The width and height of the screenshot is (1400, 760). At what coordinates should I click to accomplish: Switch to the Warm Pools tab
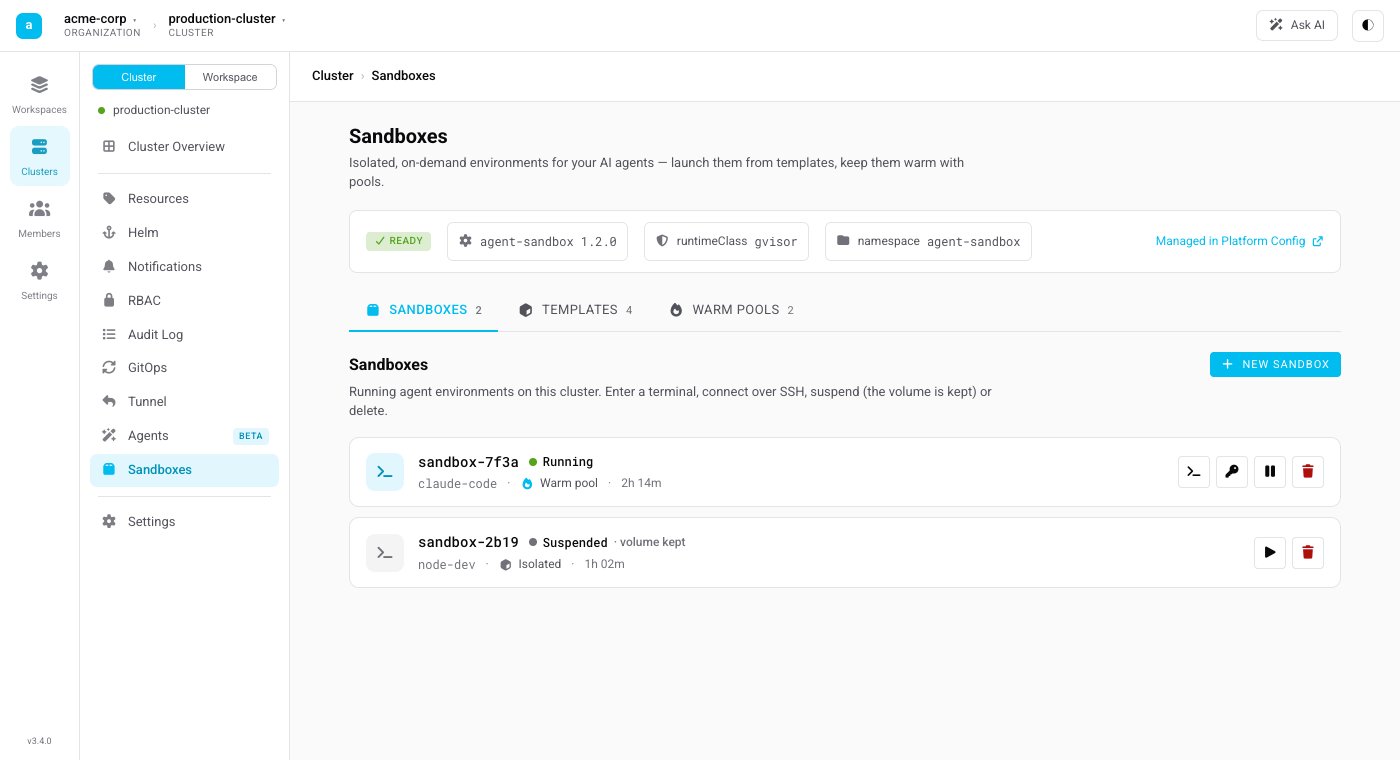pyautogui.click(x=731, y=310)
